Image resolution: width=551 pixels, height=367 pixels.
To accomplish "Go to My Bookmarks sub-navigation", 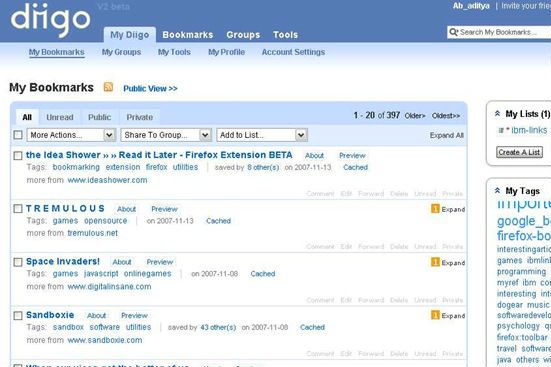I will click(57, 52).
